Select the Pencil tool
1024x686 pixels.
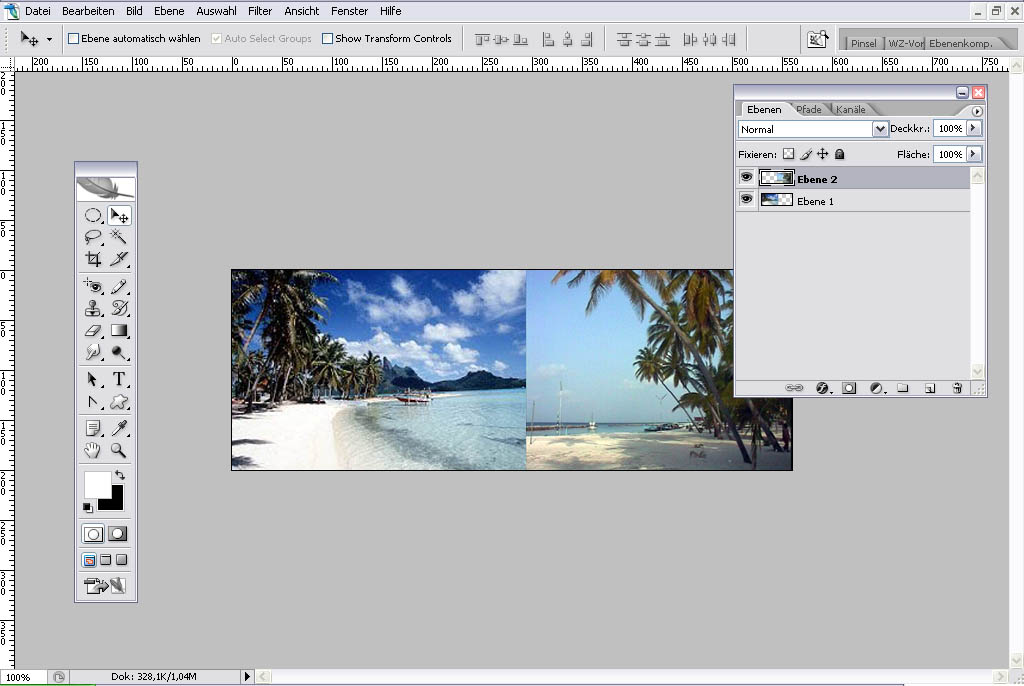(x=119, y=286)
